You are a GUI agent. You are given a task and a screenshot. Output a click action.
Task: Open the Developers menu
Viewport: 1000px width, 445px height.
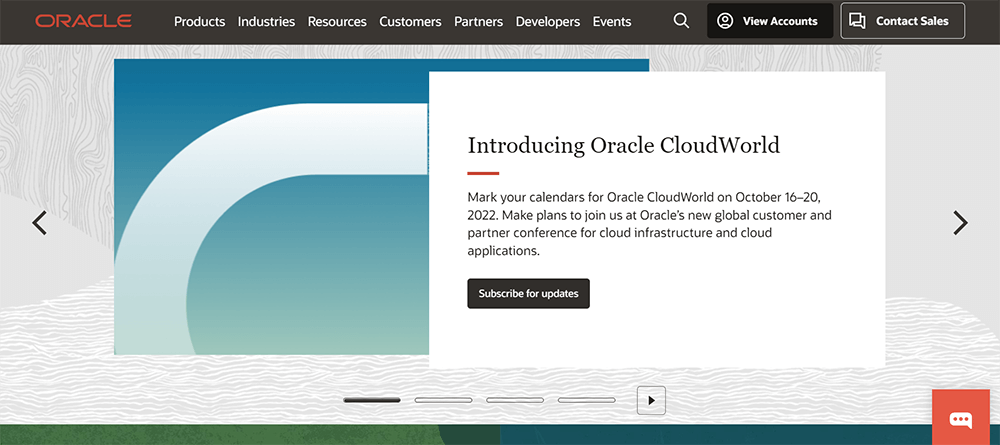(x=548, y=22)
